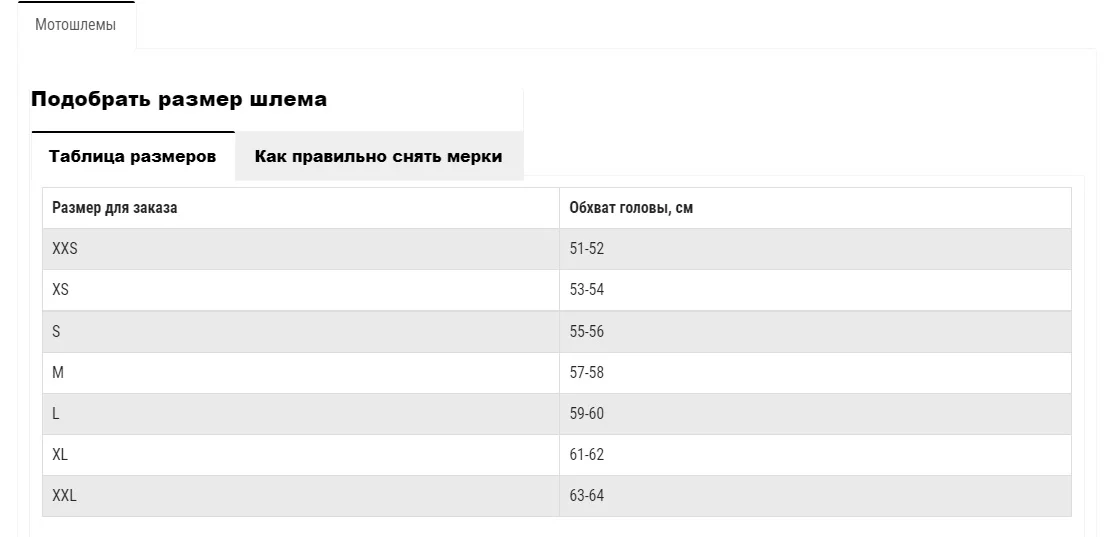
Task: Click the 55-56 head circumference cell
Action: [587, 331]
